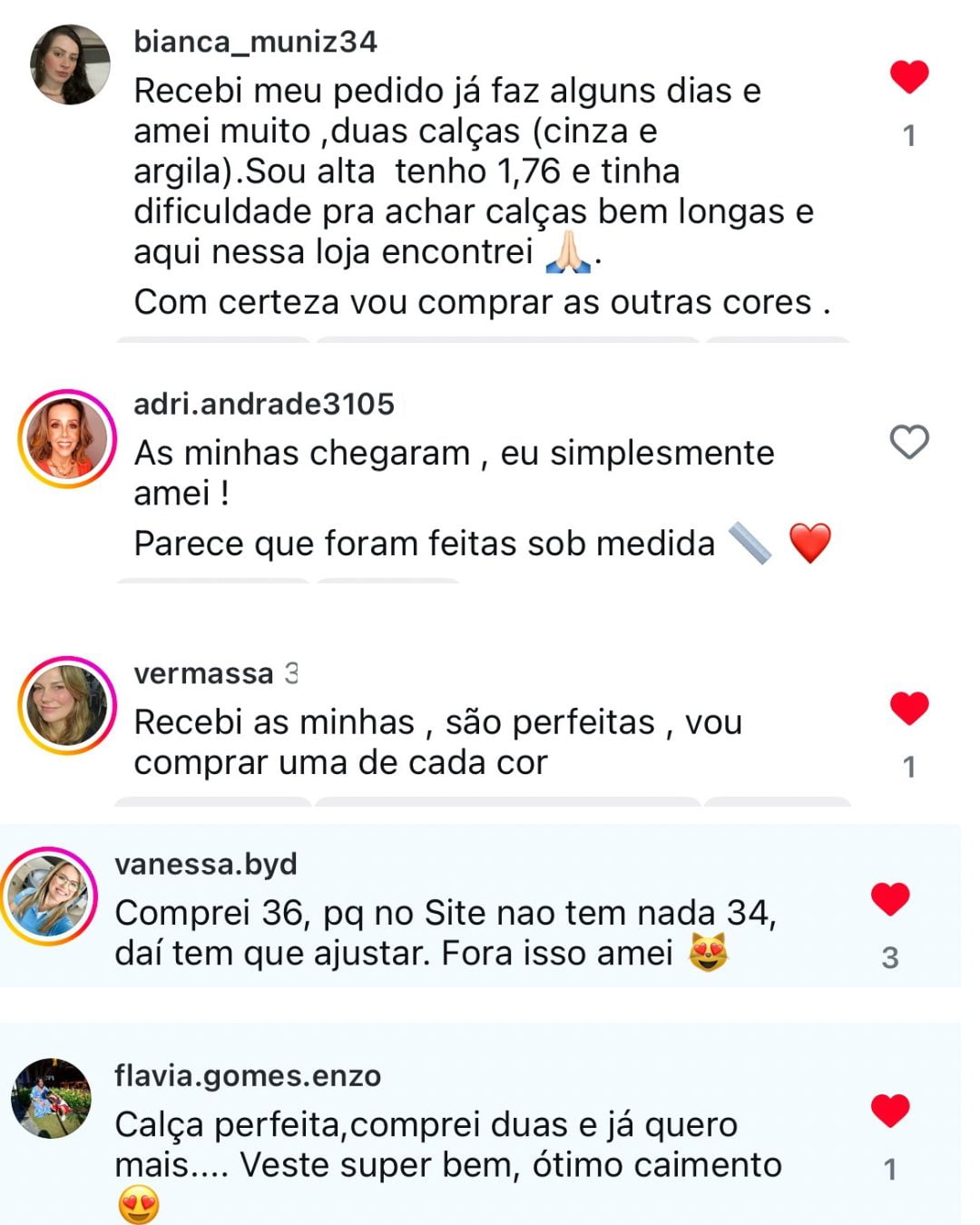Viewport: 980px width, 1225px height.
Task: Open the vanessa.byd username
Action: tap(206, 864)
